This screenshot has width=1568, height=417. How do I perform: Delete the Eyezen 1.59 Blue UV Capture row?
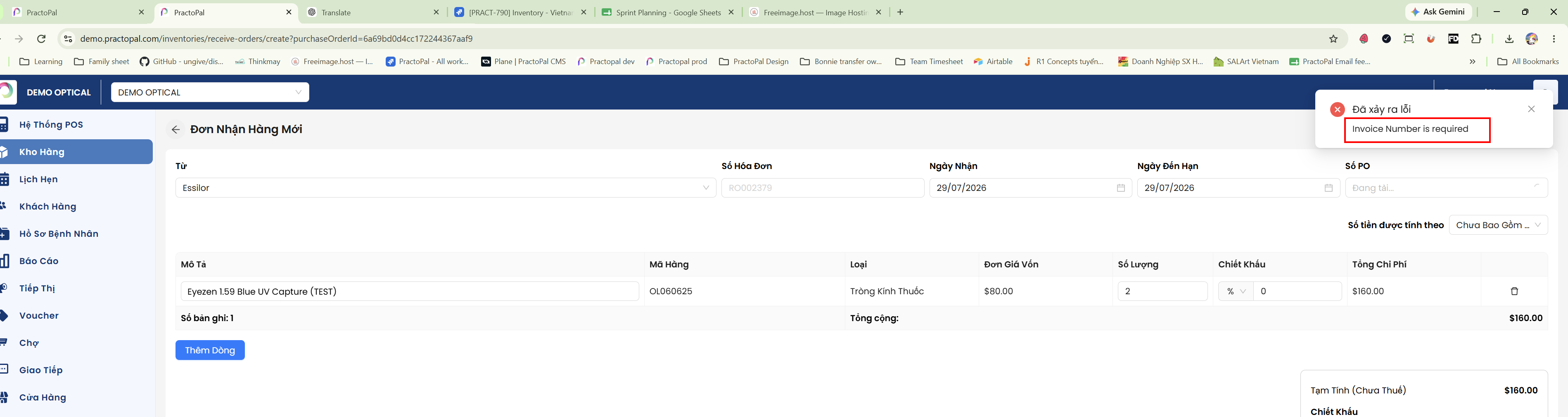click(1514, 292)
